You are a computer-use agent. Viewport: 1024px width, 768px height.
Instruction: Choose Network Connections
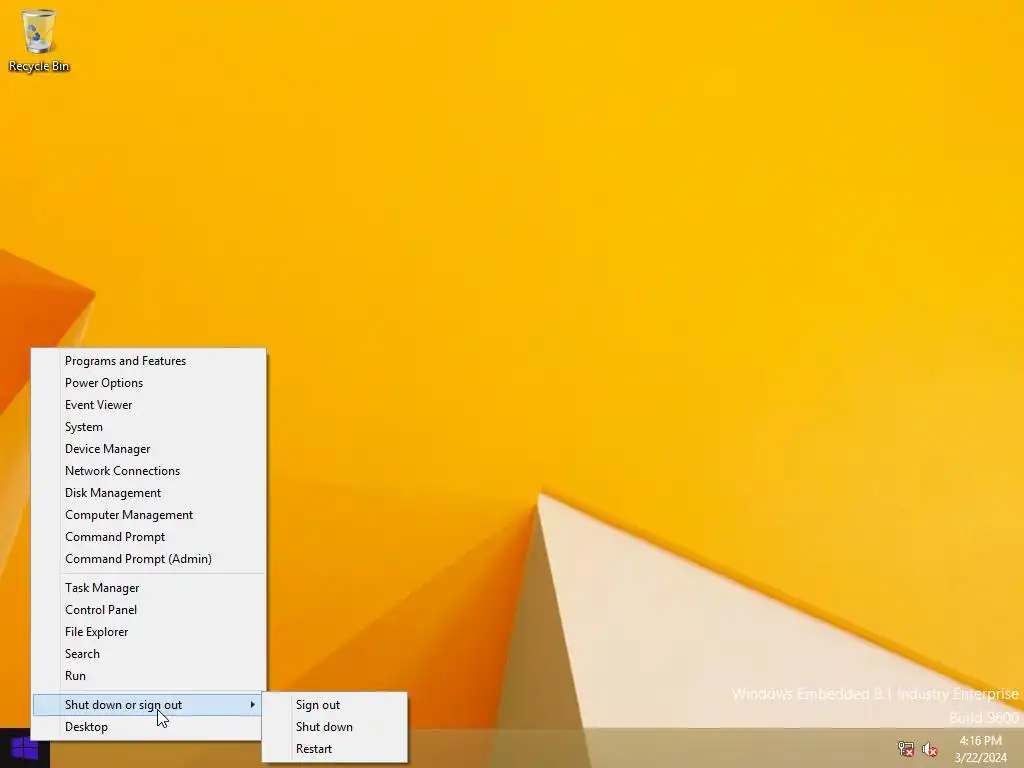[149, 471]
